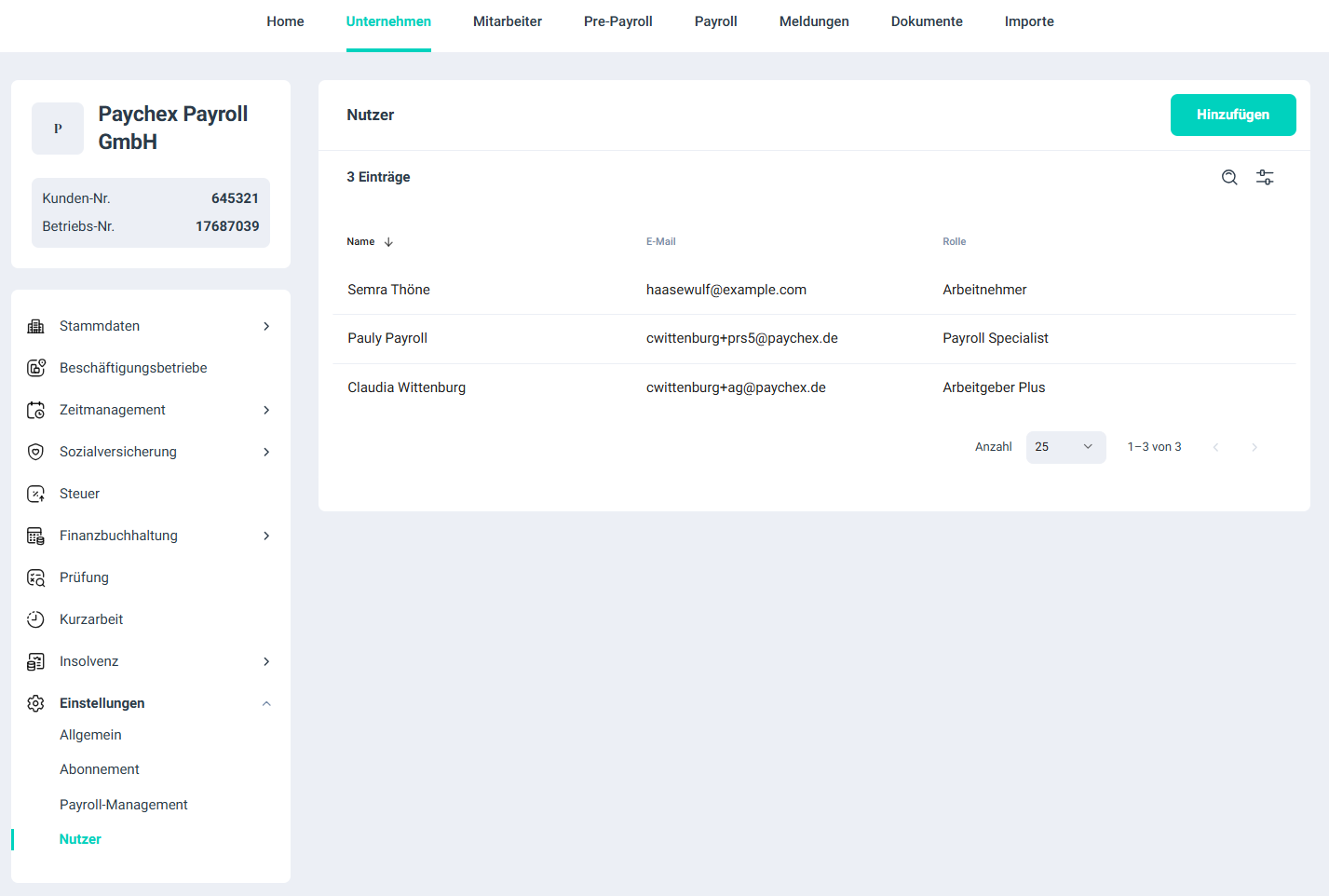Click the Kurzarbeit clock icon
Screen dimensions: 1329x896
pos(35,619)
